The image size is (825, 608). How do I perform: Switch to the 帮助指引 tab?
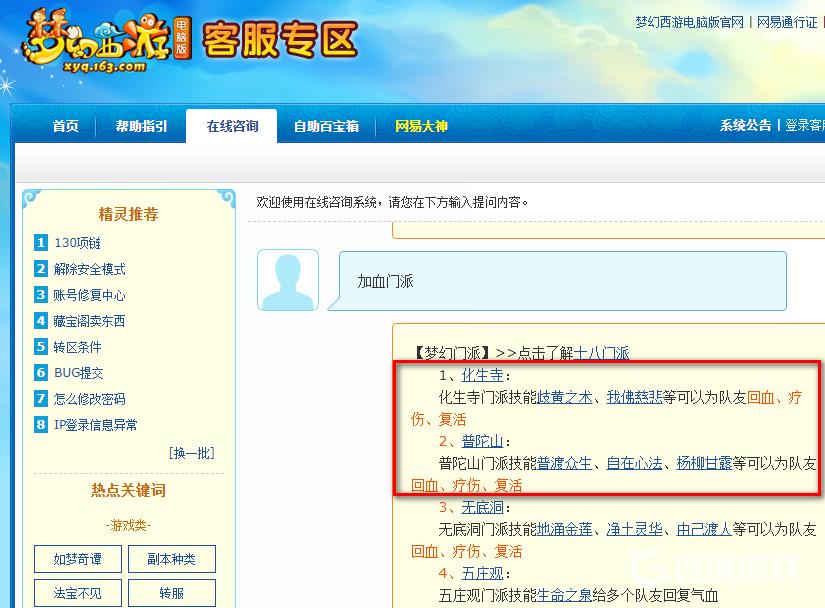[x=141, y=126]
